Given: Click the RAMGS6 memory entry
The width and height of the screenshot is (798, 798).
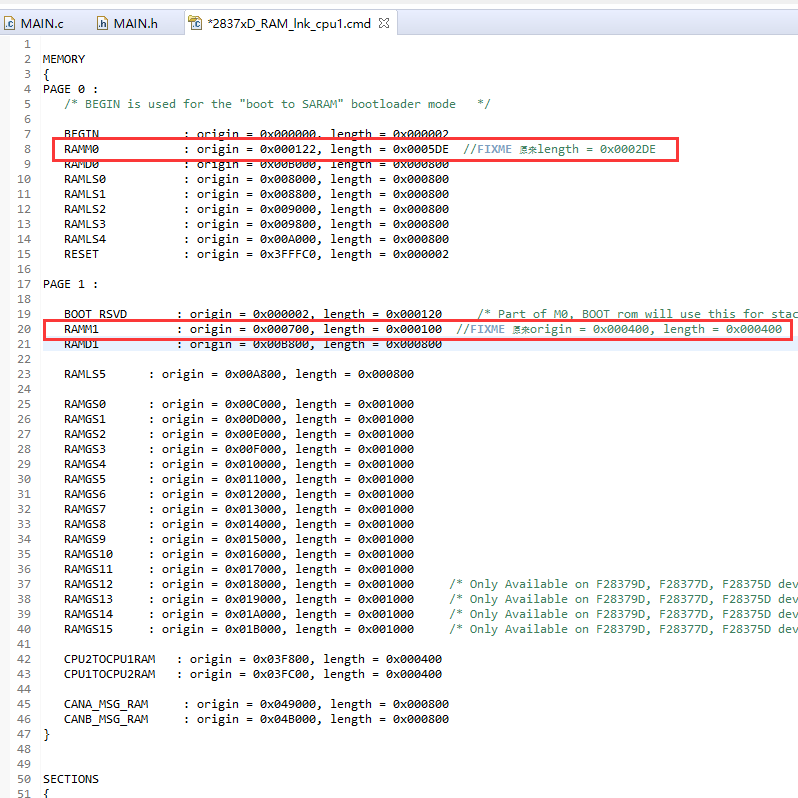Looking at the screenshot, I should tap(85, 494).
